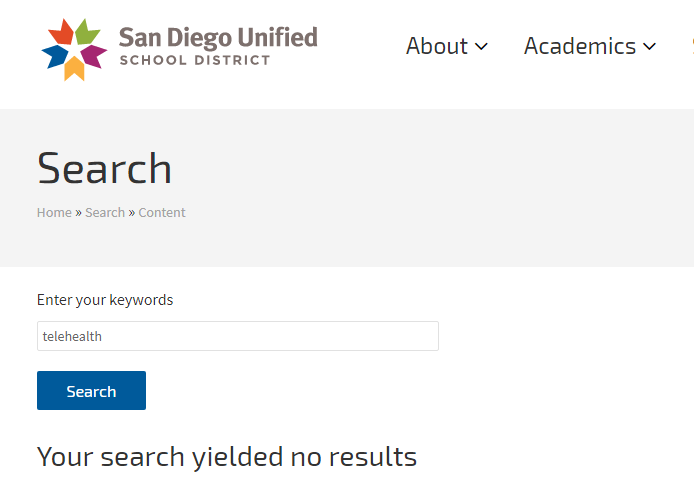Click the no results message heading

point(227,457)
